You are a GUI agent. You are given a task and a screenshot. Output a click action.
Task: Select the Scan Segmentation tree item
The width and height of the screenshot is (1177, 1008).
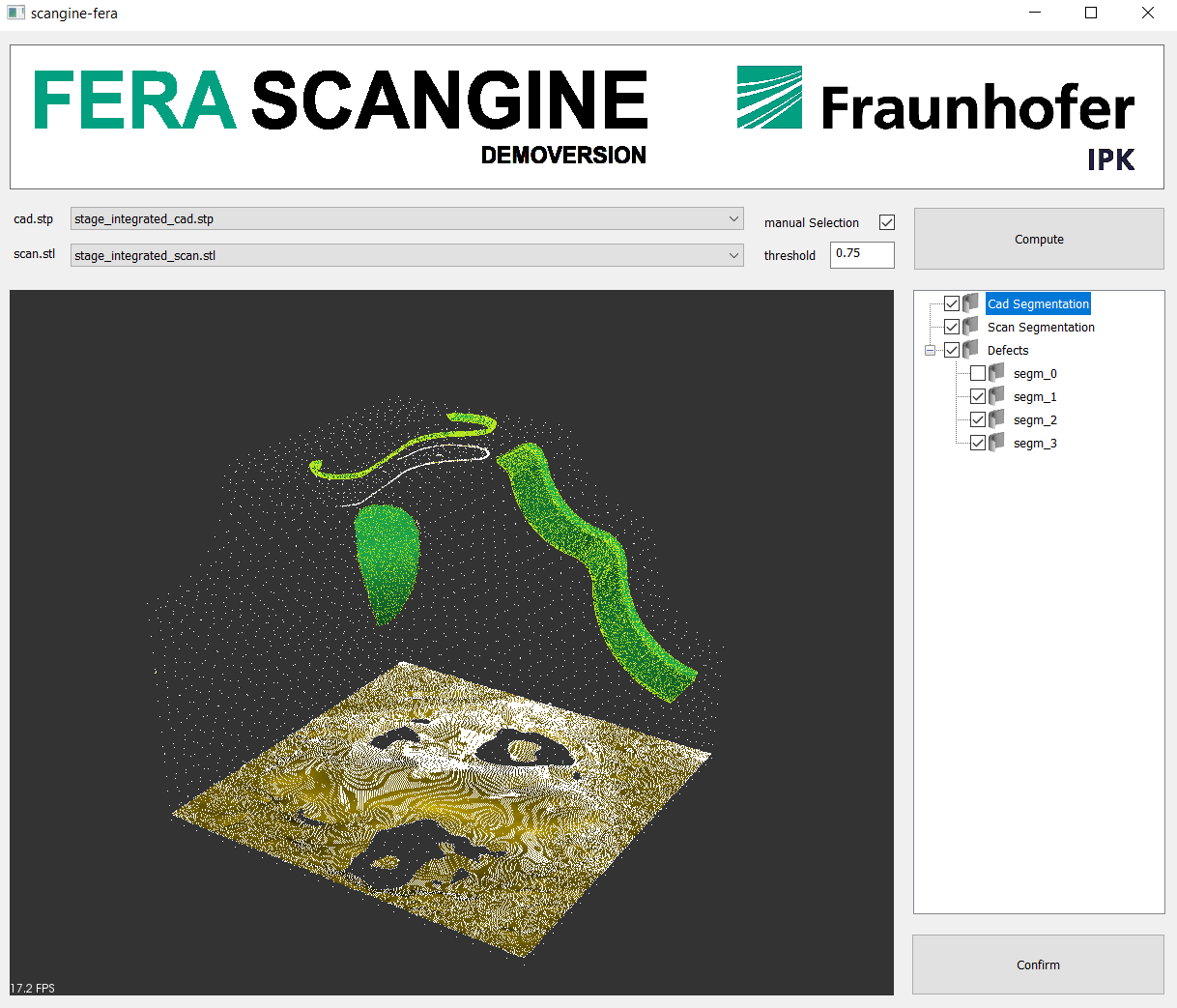(x=1041, y=327)
